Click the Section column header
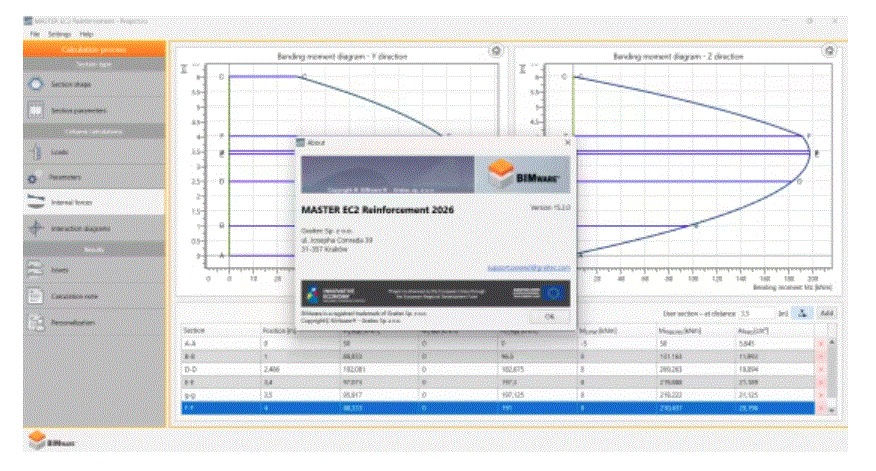This screenshot has height=471, width=876. pos(221,331)
